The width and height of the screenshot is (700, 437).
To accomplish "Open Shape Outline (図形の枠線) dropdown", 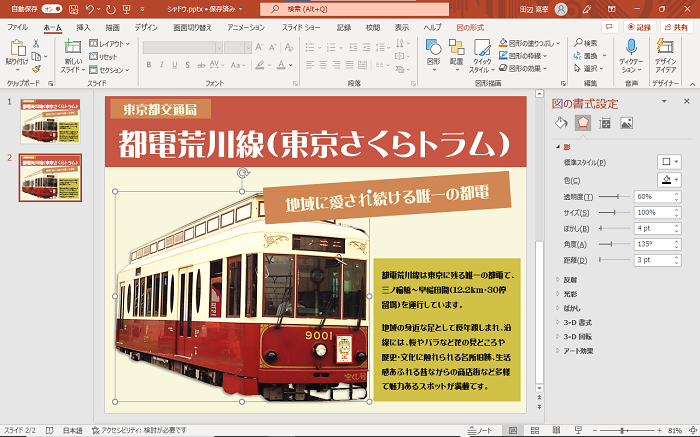I will click(x=523, y=56).
